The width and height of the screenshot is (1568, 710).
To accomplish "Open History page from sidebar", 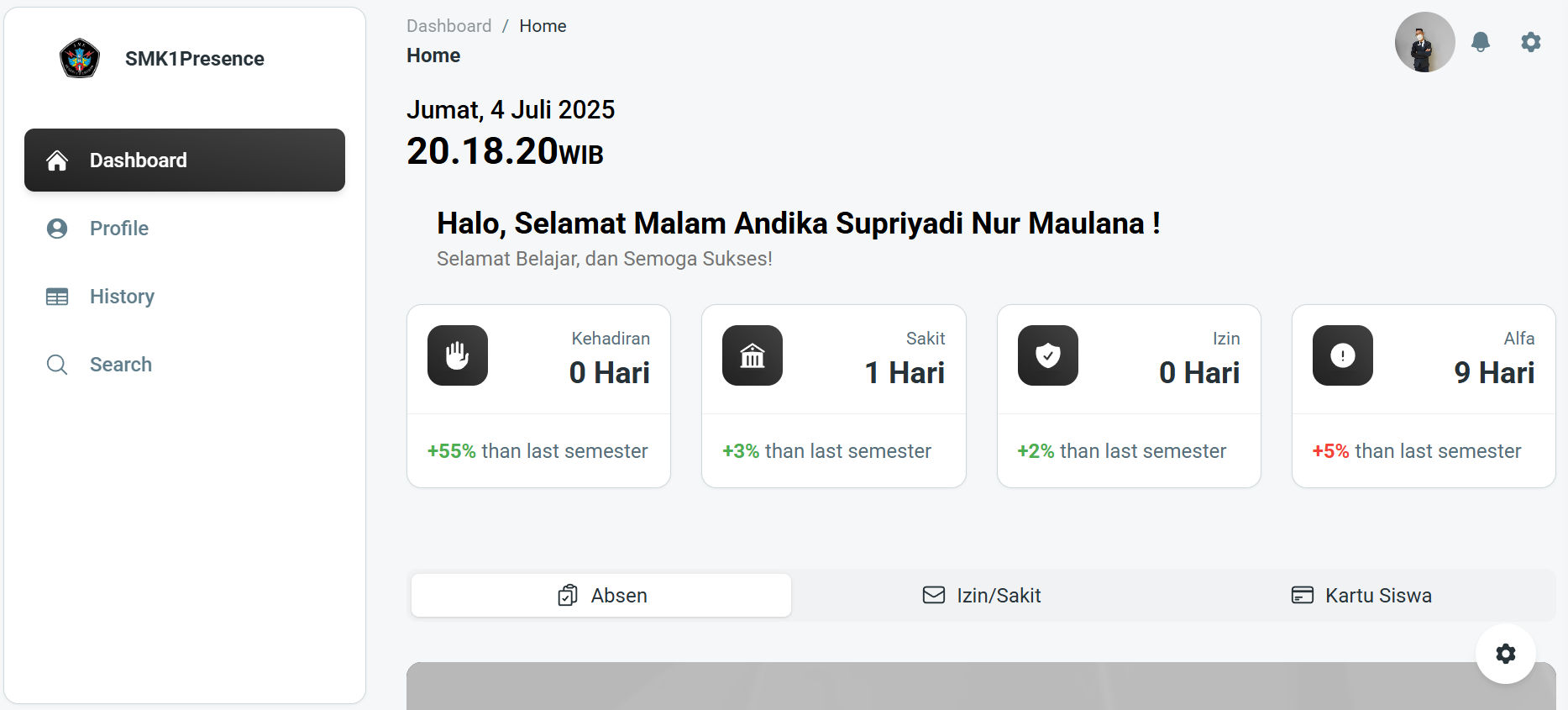I will click(122, 297).
